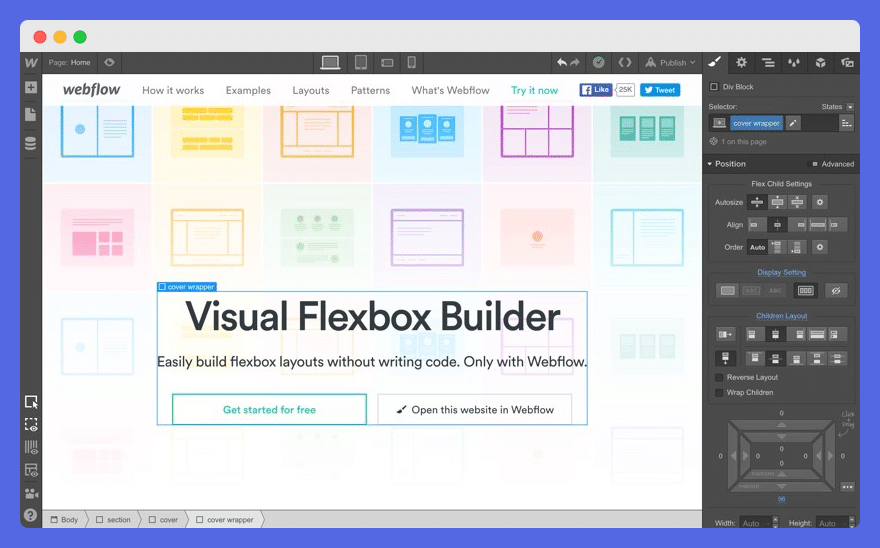This screenshot has width=880, height=548.
Task: Open How it works nav link
Action: (173, 90)
